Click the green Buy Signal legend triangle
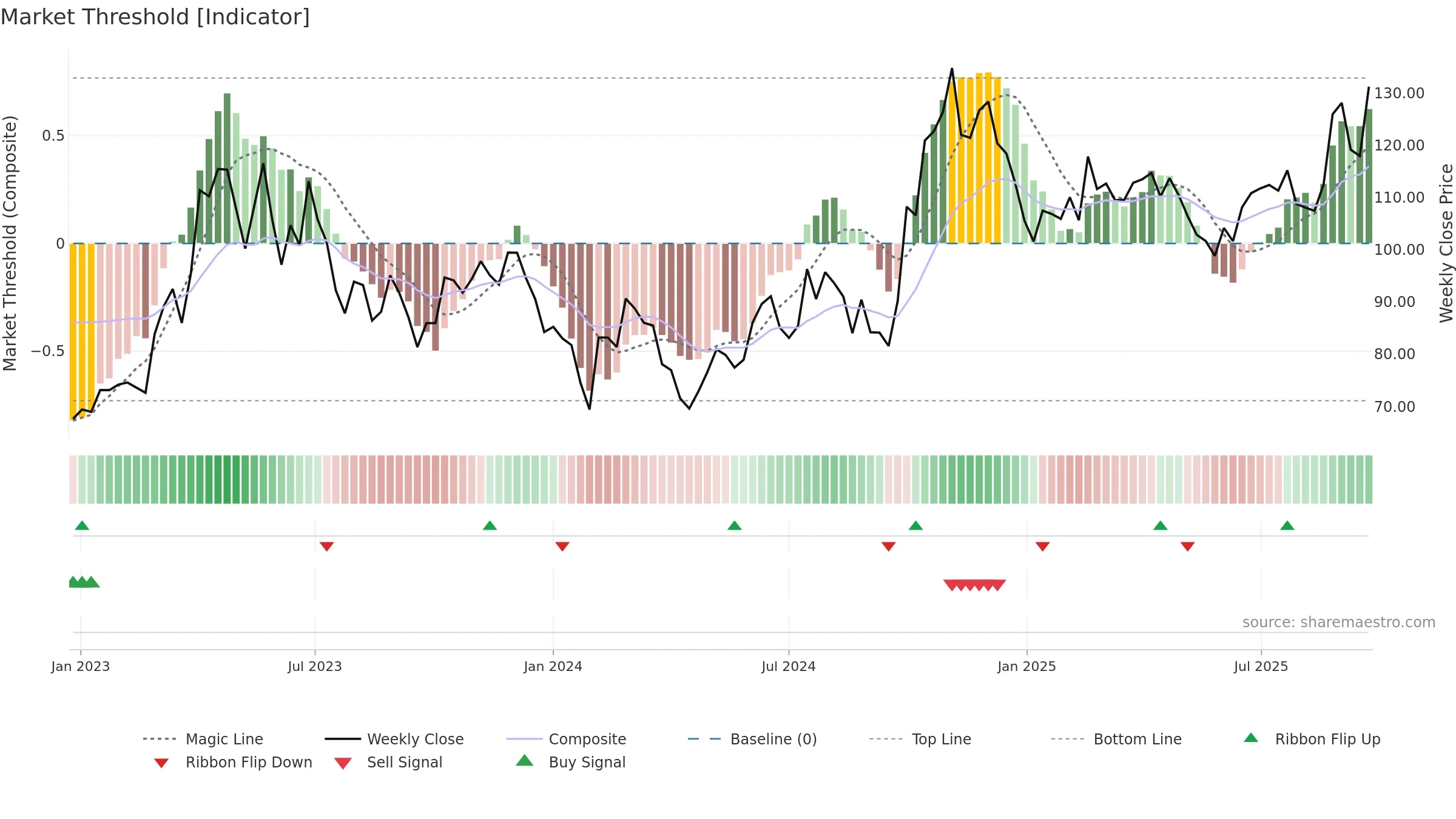This screenshot has width=1456, height=819. click(x=525, y=760)
